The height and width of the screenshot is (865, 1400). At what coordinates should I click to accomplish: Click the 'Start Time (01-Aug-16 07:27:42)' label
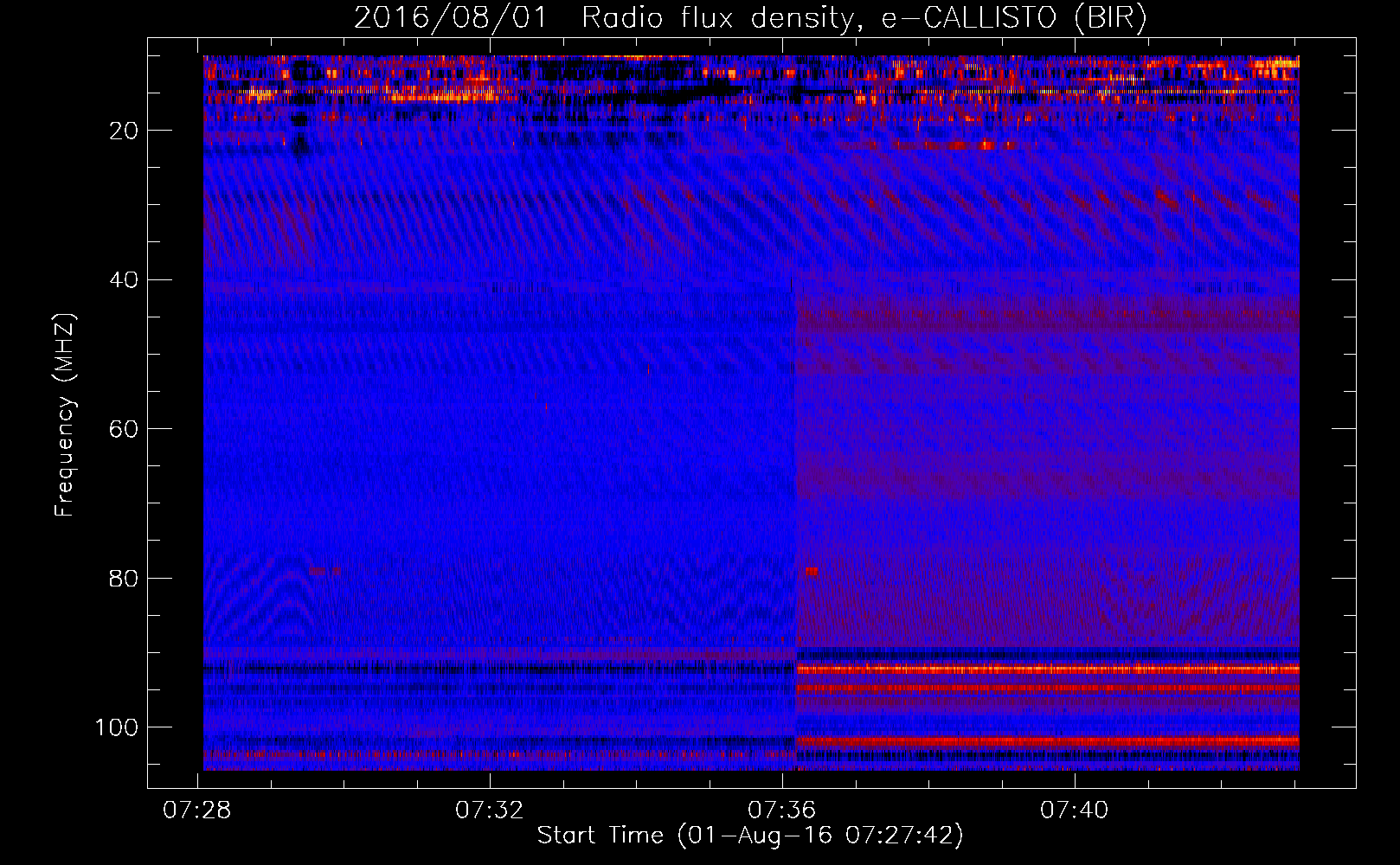coord(749,836)
